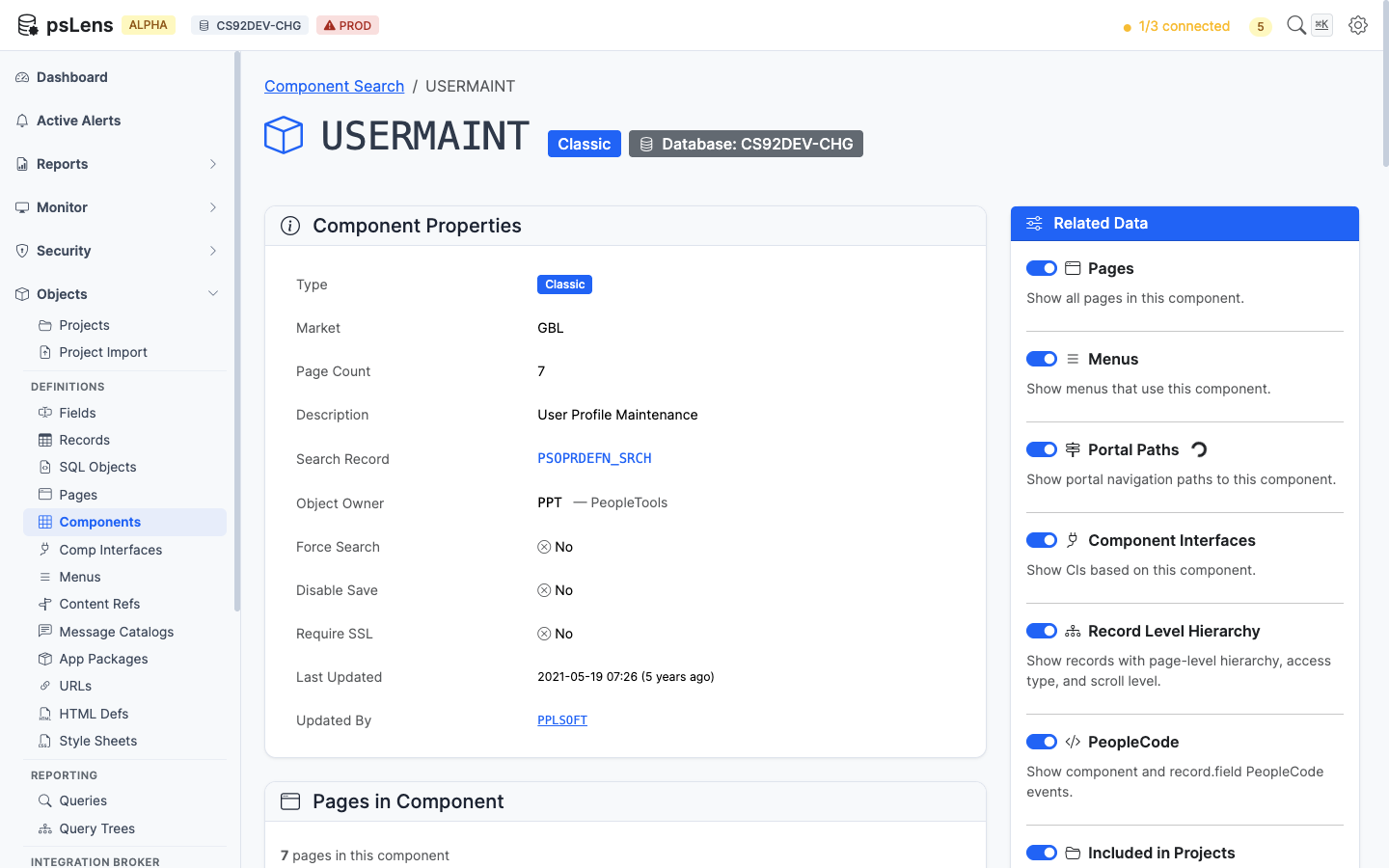Click the Content Refs signpost icon
The width and height of the screenshot is (1389, 868).
pos(45,604)
